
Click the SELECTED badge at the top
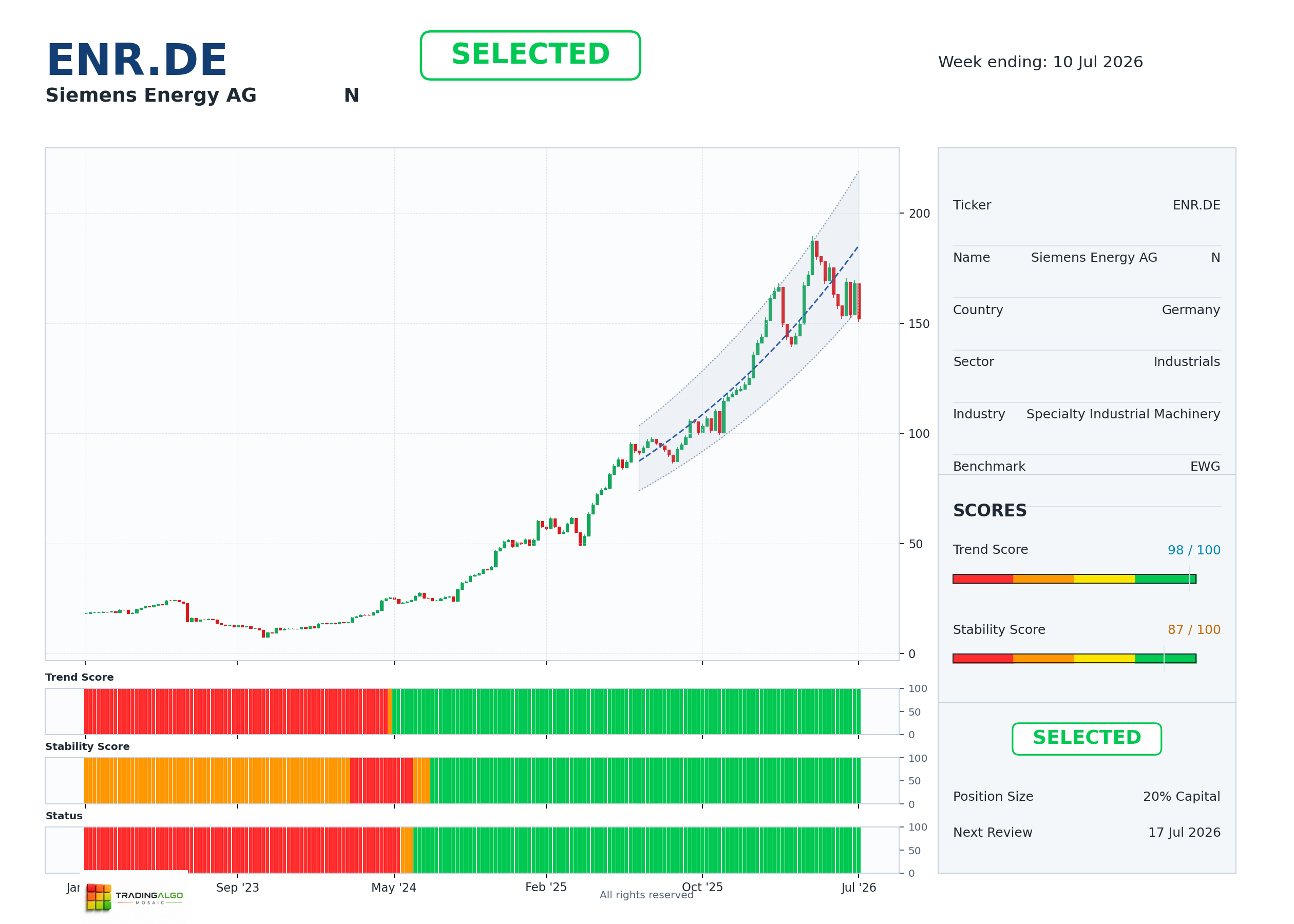click(530, 55)
